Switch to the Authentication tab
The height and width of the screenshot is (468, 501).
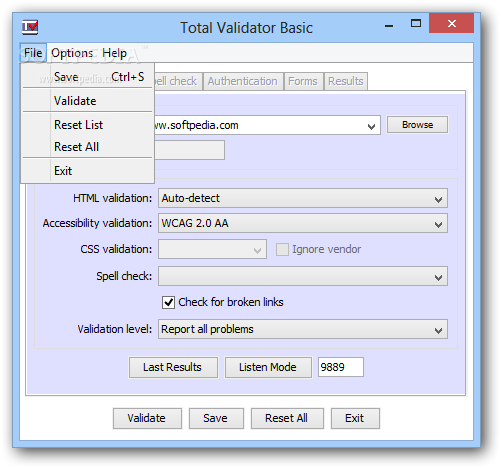click(243, 81)
